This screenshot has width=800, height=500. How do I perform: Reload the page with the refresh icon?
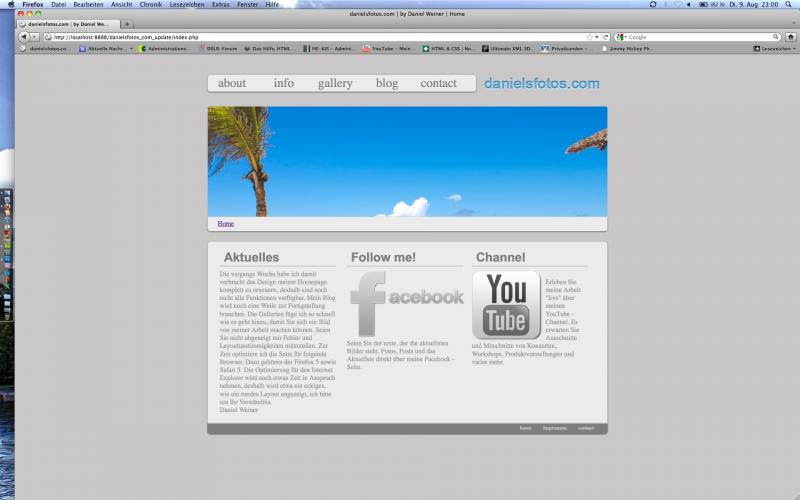pyautogui.click(x=606, y=37)
